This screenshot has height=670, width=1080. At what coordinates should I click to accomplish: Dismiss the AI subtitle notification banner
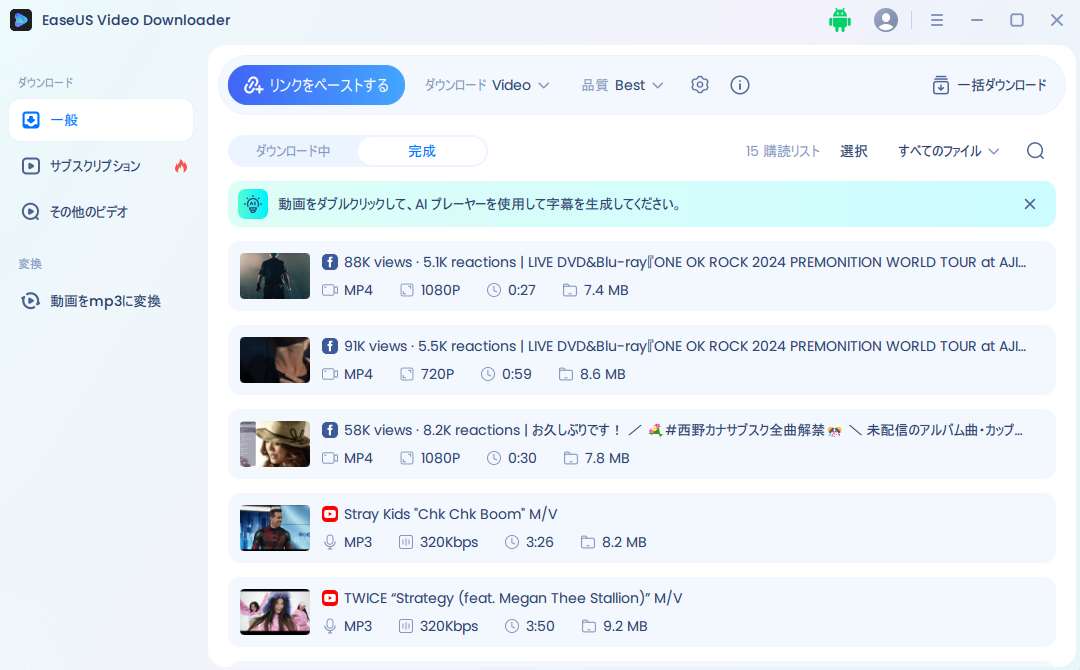[x=1030, y=203]
